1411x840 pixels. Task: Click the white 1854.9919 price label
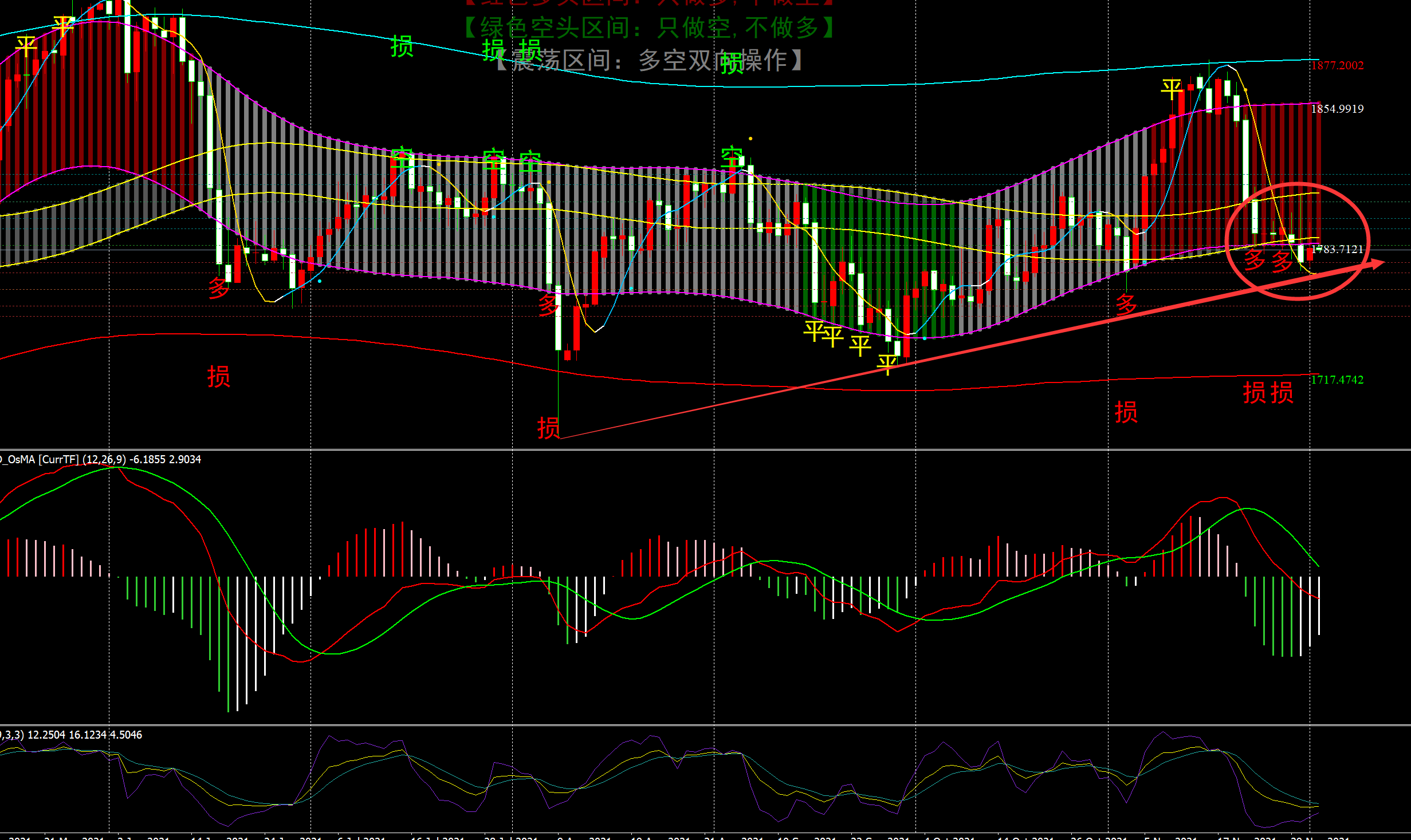[x=1337, y=109]
